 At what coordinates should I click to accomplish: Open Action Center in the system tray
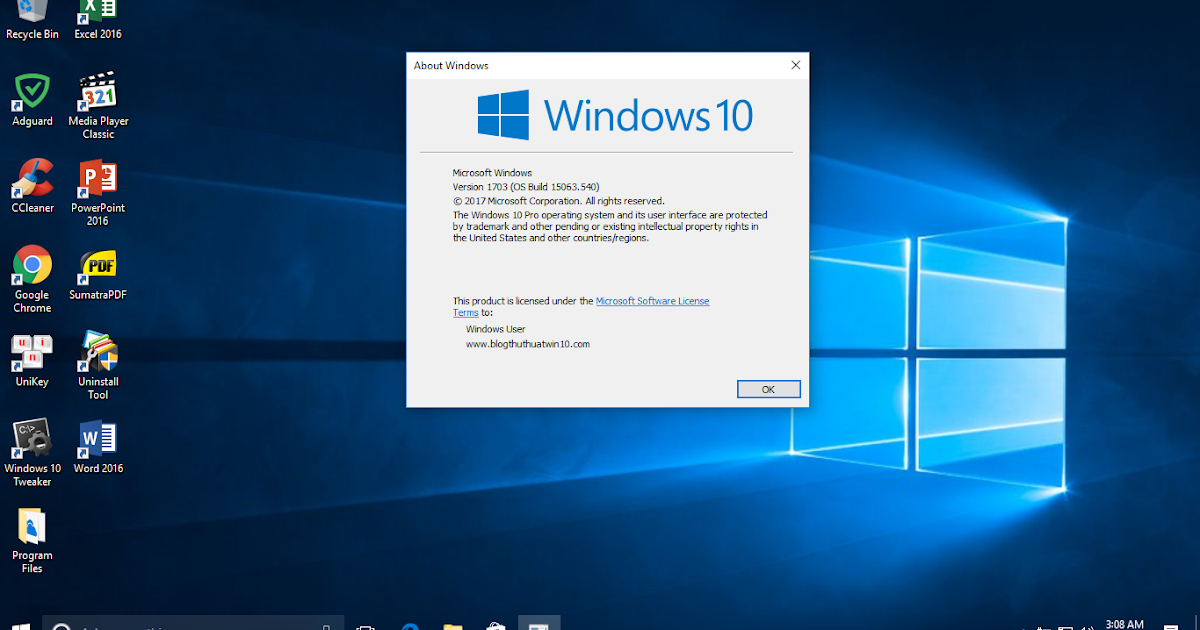click(1173, 627)
